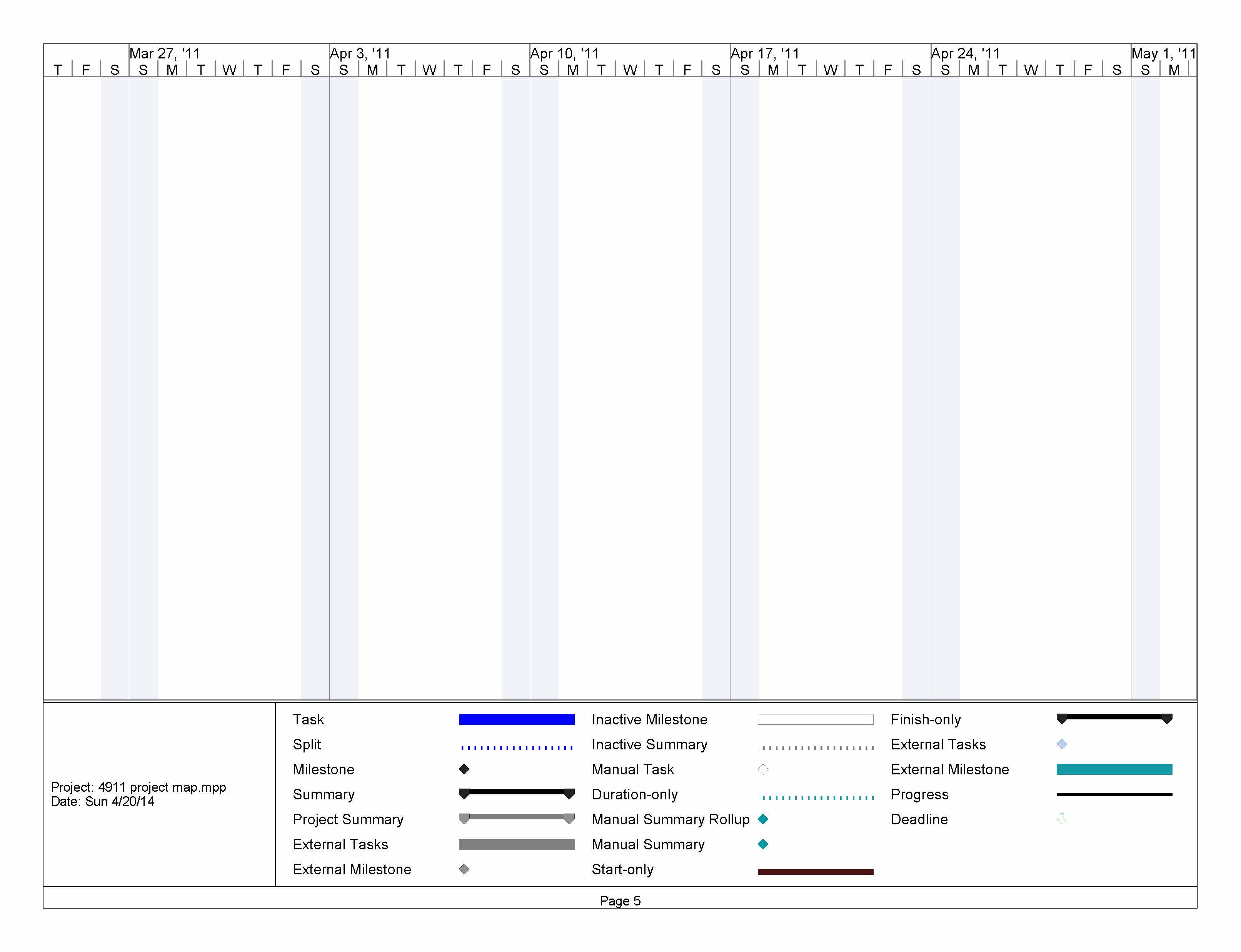This screenshot has width=1241, height=952.
Task: Click the May 1, '11 week header
Action: 1163,53
